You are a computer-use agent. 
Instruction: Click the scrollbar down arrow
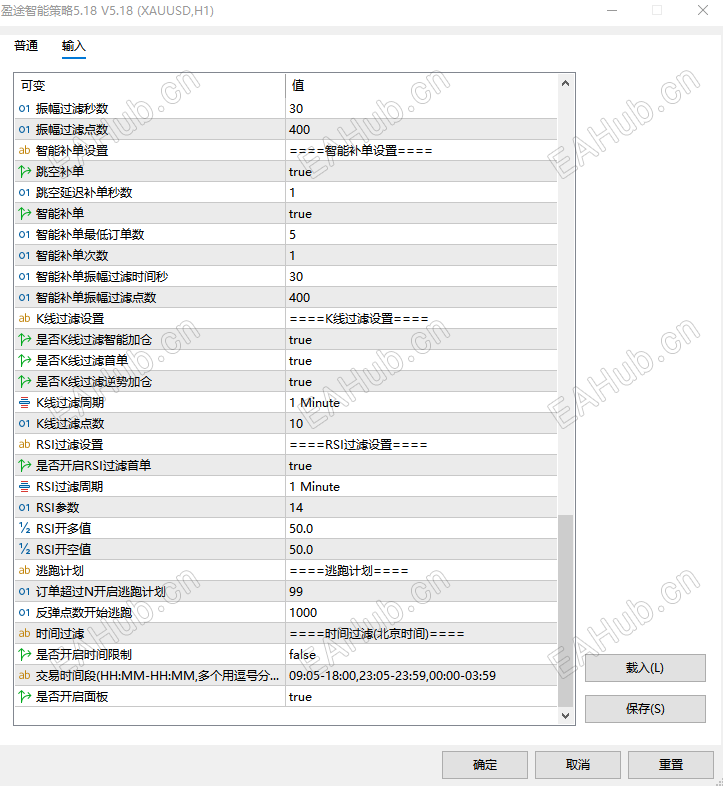pyautogui.click(x=566, y=715)
